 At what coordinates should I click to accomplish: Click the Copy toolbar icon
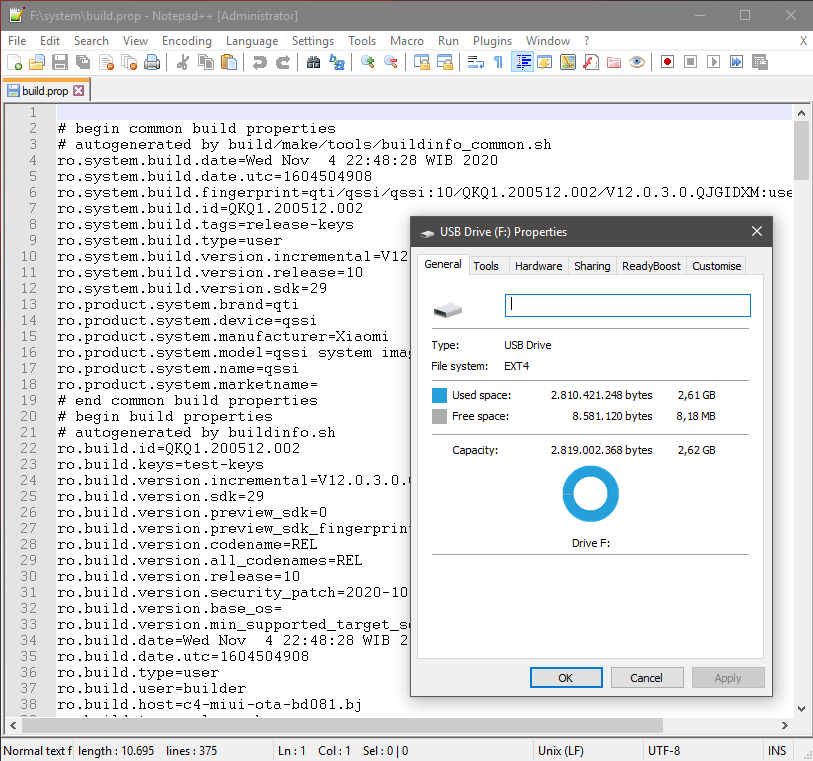coord(206,62)
